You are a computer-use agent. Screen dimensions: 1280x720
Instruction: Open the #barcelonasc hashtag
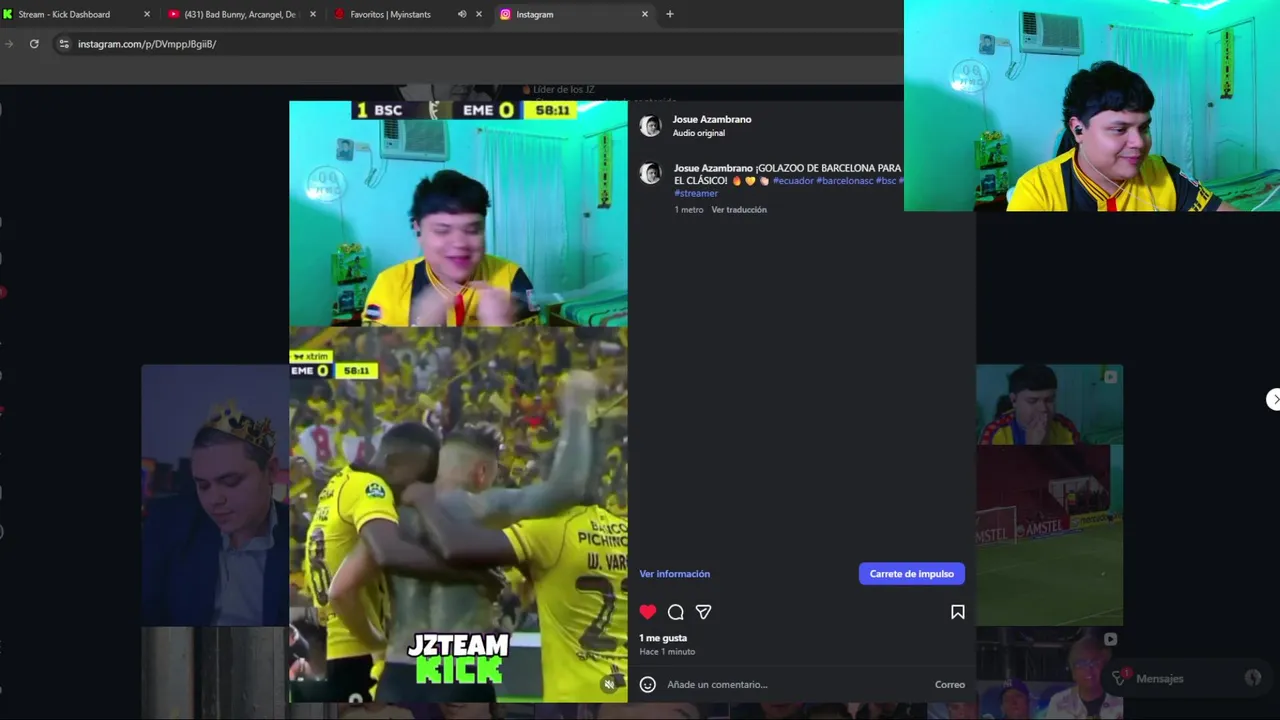pyautogui.click(x=845, y=181)
